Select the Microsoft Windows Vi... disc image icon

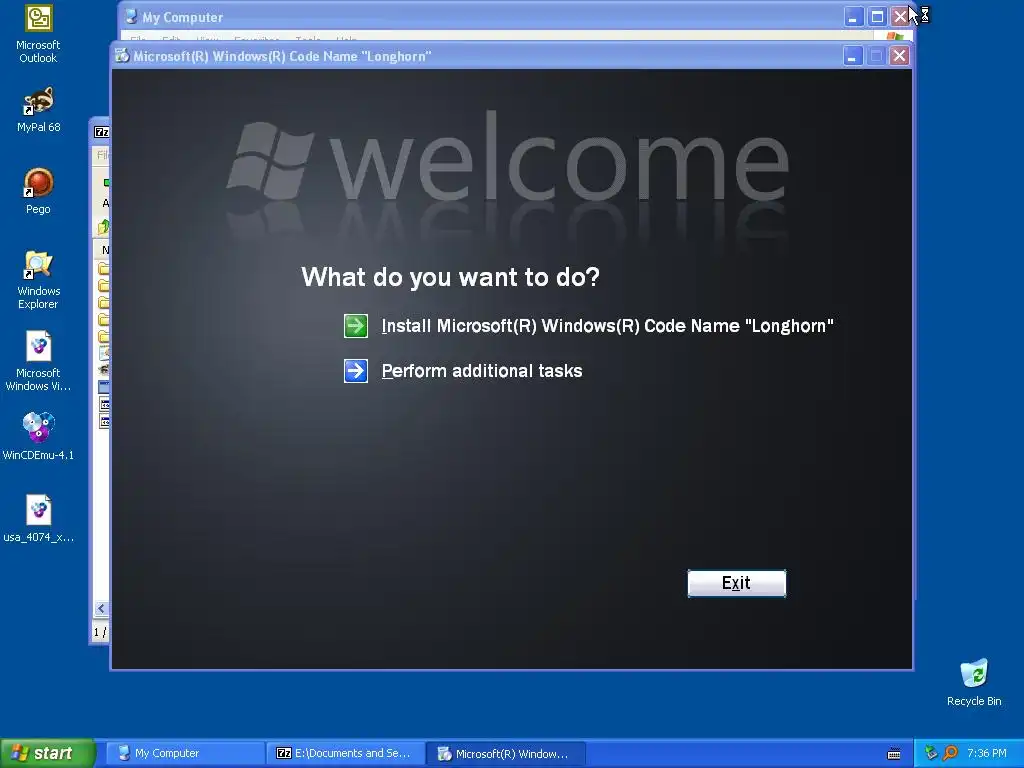tap(38, 362)
